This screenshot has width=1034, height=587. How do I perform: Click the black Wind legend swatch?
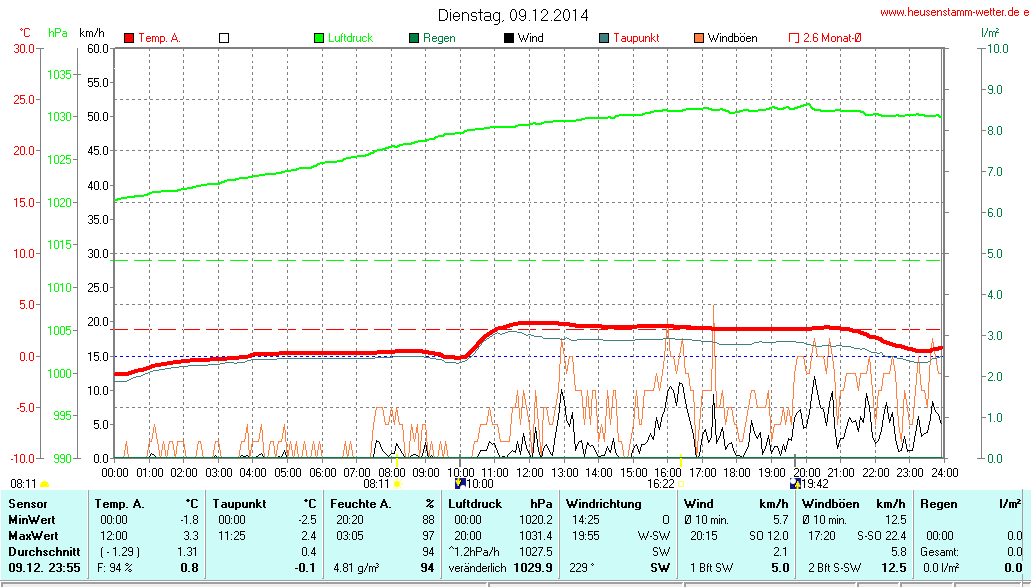[x=509, y=38]
